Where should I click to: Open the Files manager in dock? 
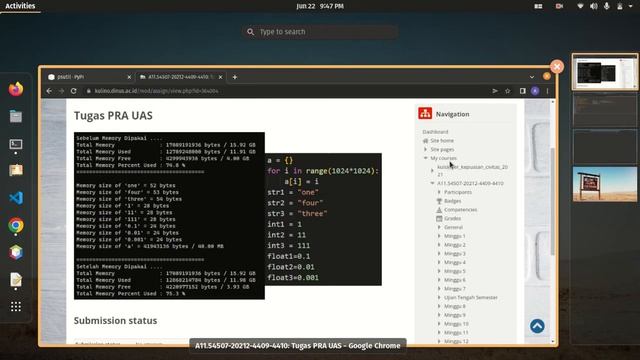[x=16, y=117]
